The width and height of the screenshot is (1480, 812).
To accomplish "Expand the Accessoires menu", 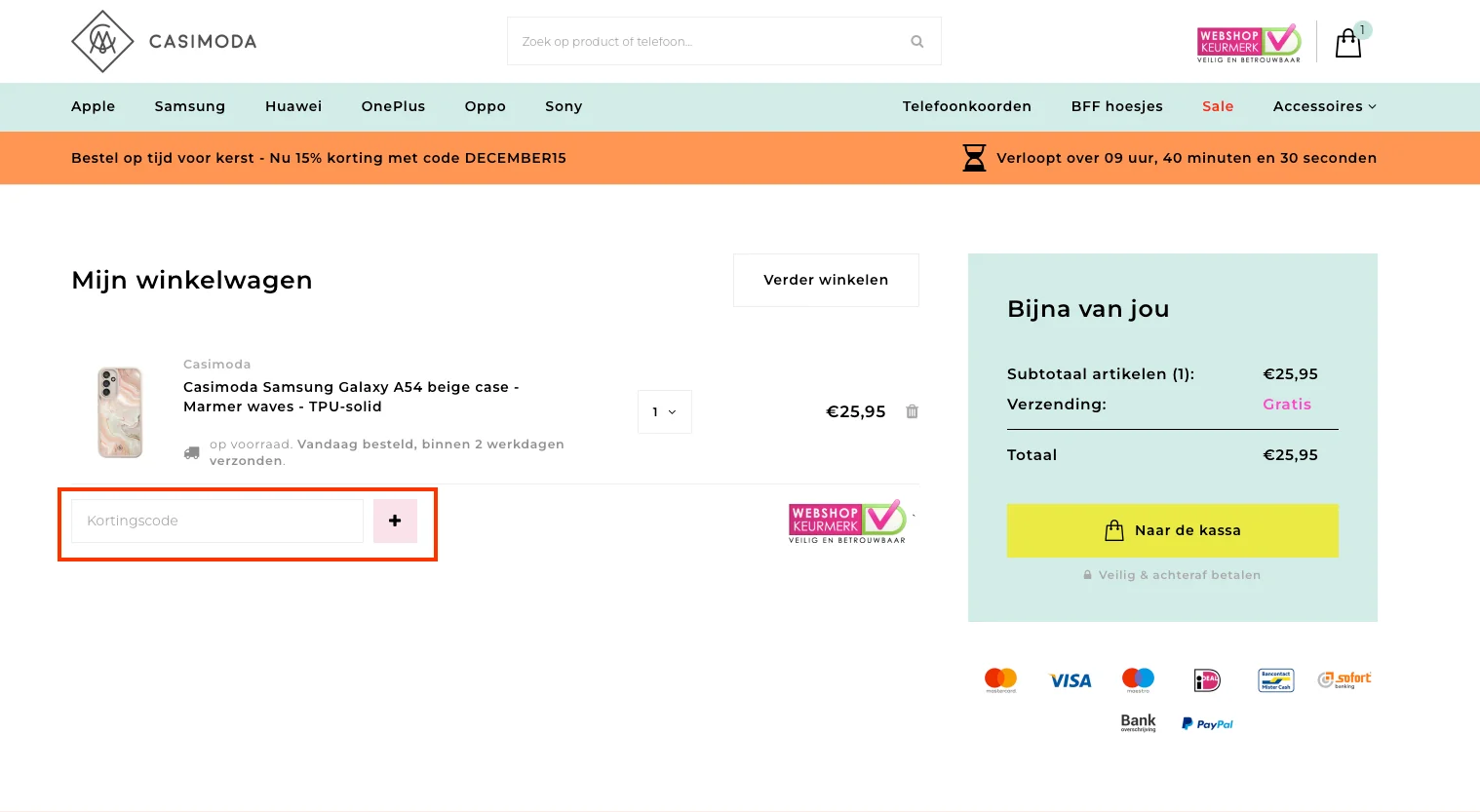I will pyautogui.click(x=1324, y=106).
